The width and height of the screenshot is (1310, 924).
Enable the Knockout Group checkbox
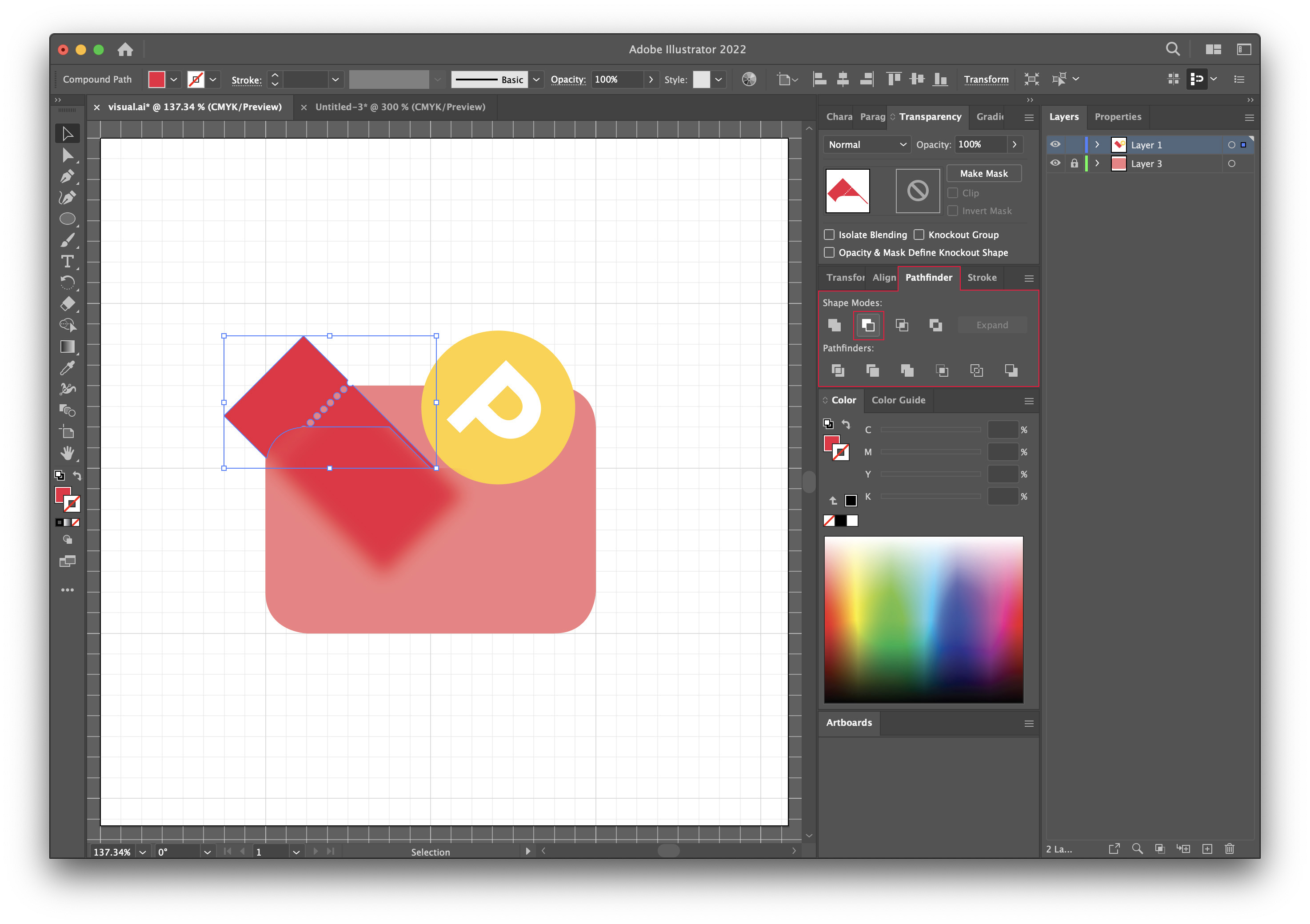point(919,235)
